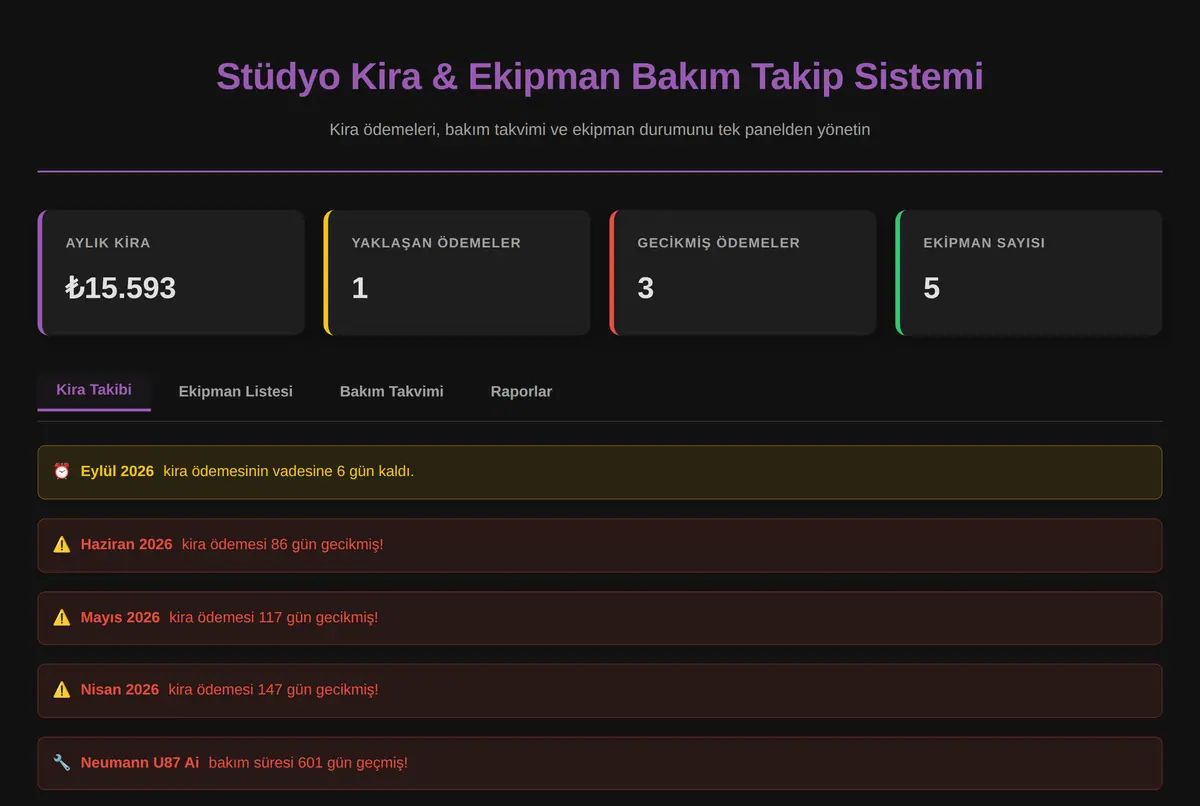Select the Aylık Kira stat card
The width and height of the screenshot is (1200, 806).
(171, 272)
